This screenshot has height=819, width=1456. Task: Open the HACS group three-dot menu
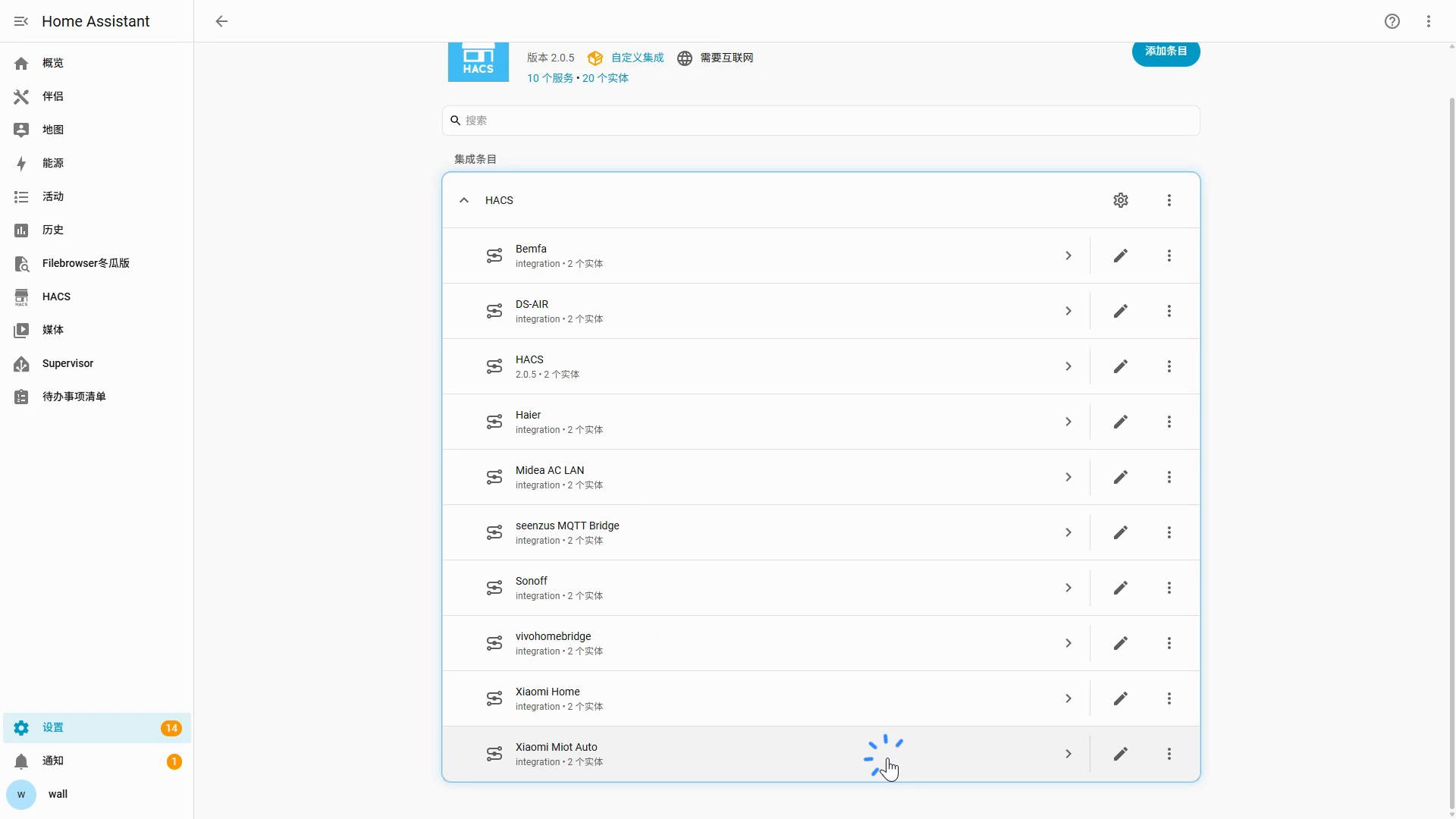[1169, 200]
